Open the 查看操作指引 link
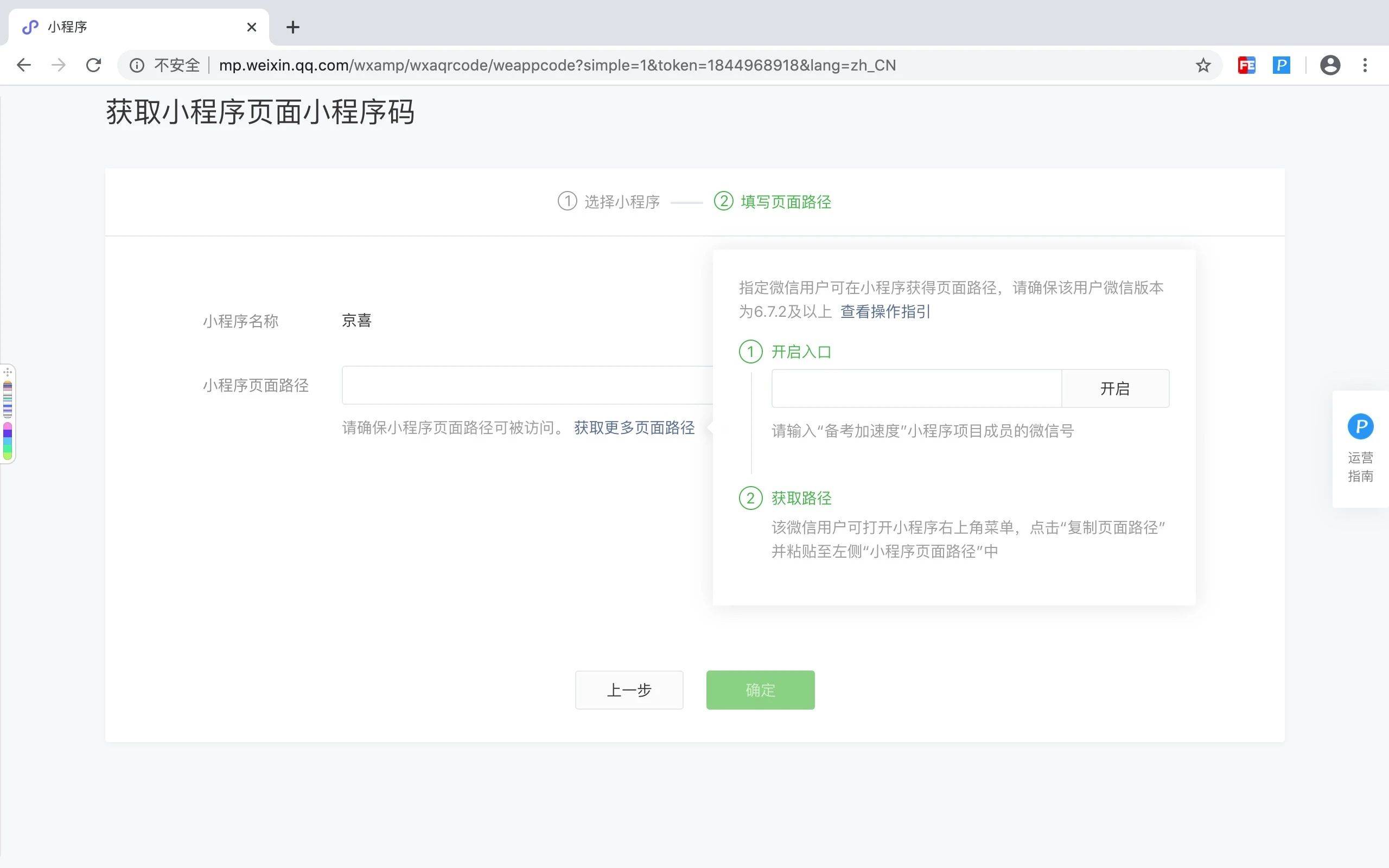Image resolution: width=1389 pixels, height=868 pixels. point(884,312)
